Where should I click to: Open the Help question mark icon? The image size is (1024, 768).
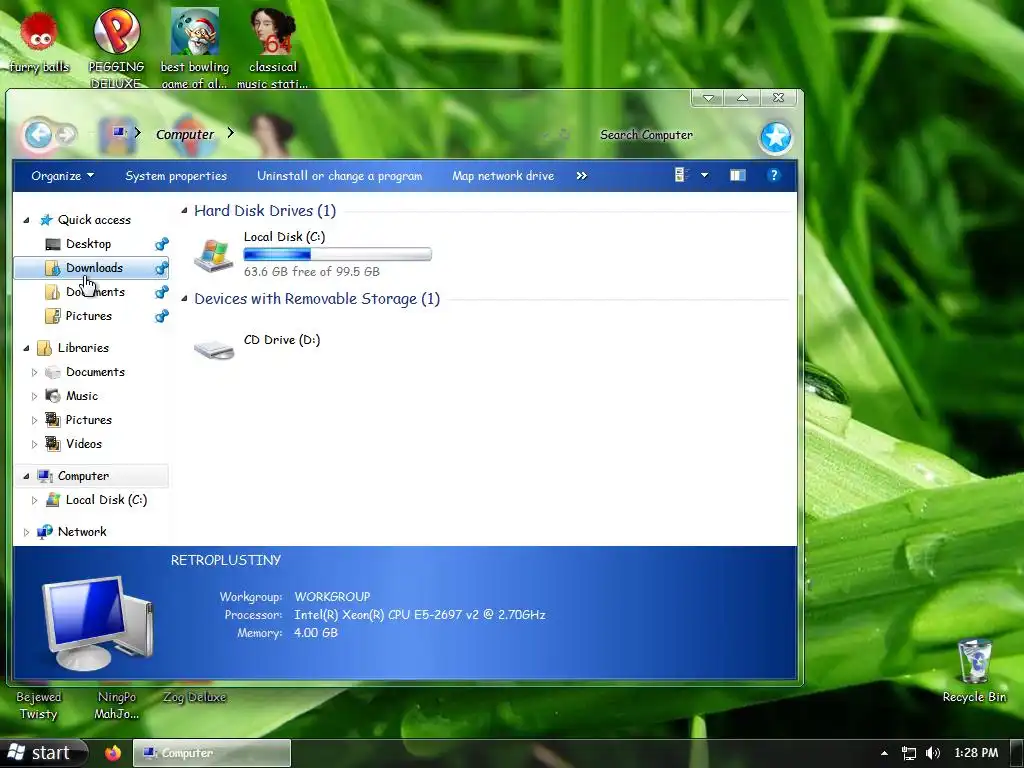pyautogui.click(x=774, y=175)
